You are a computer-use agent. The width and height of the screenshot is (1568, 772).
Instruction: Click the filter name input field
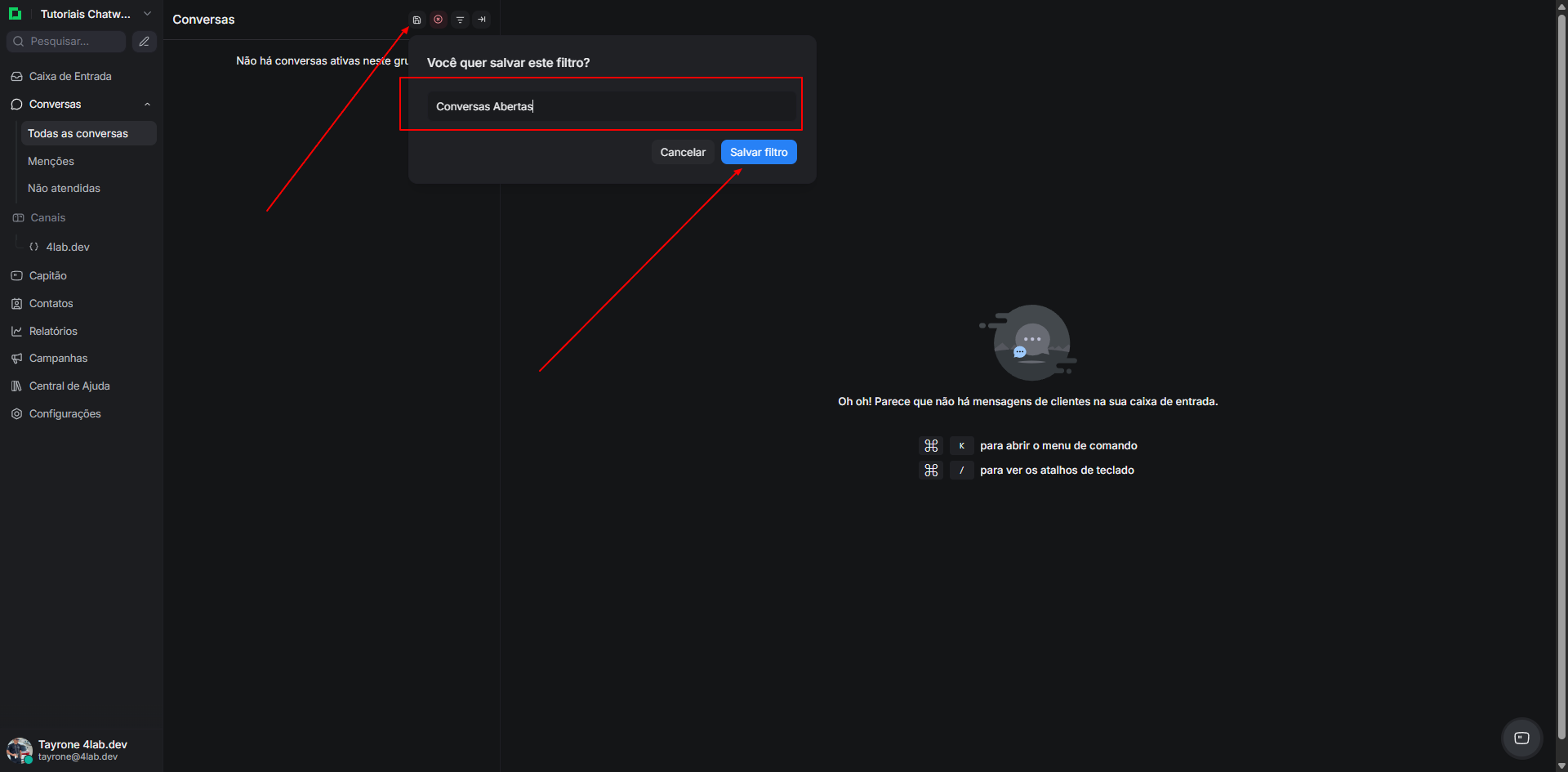pyautogui.click(x=612, y=107)
